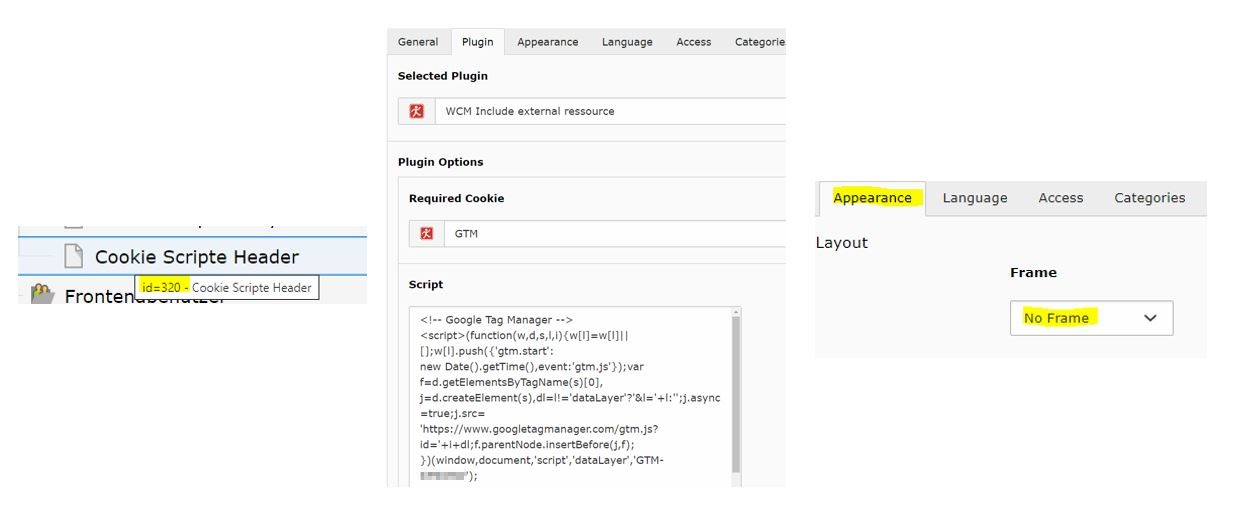Open Access tab above the Frame dropdown
This screenshot has width=1234, height=508.
1060,198
